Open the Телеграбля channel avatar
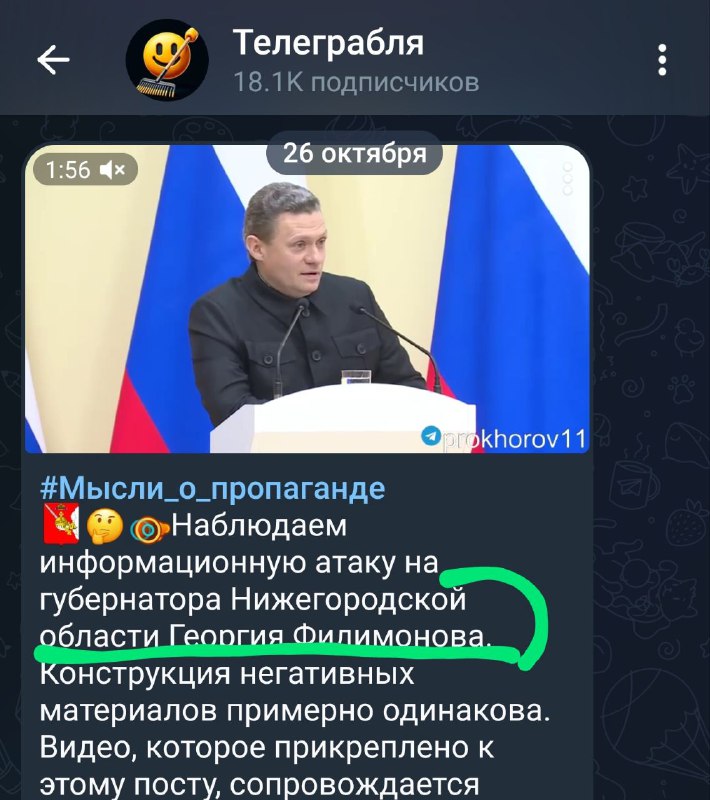 pyautogui.click(x=167, y=60)
